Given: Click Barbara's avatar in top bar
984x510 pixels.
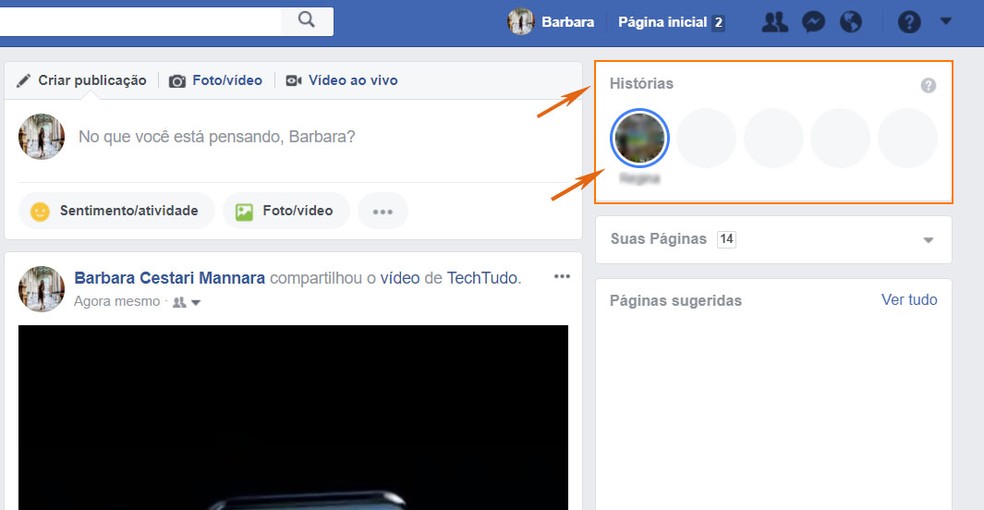Looking at the screenshot, I should [520, 22].
